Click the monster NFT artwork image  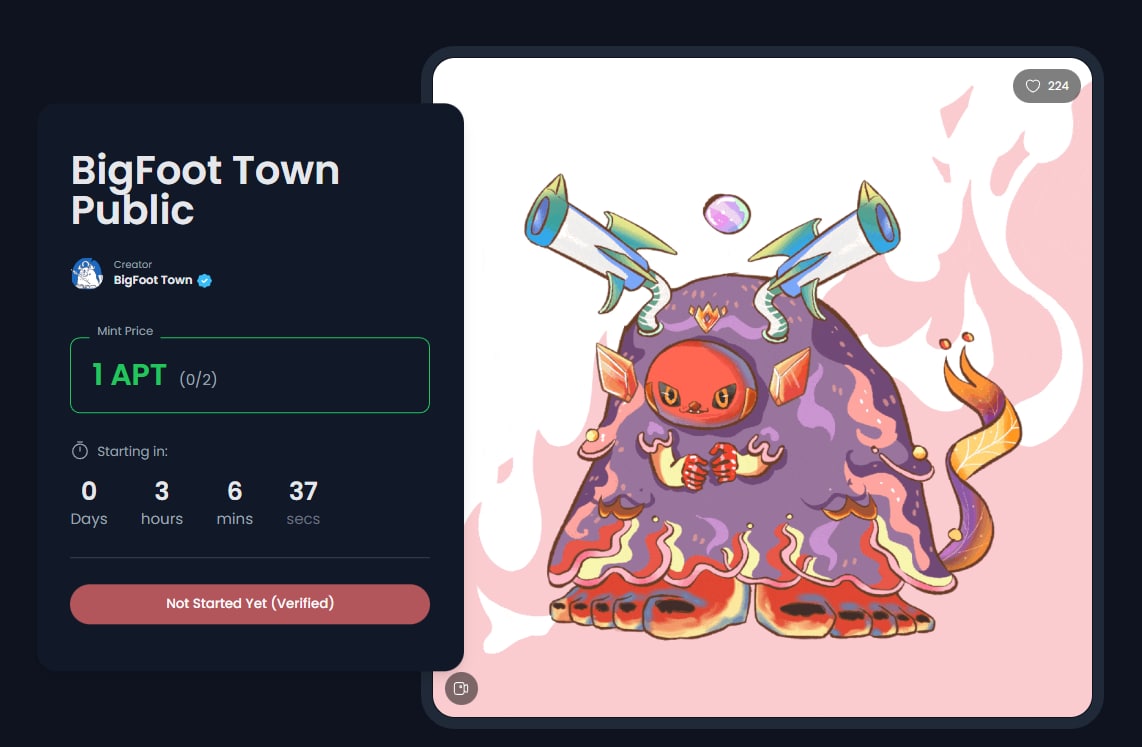(x=762, y=387)
